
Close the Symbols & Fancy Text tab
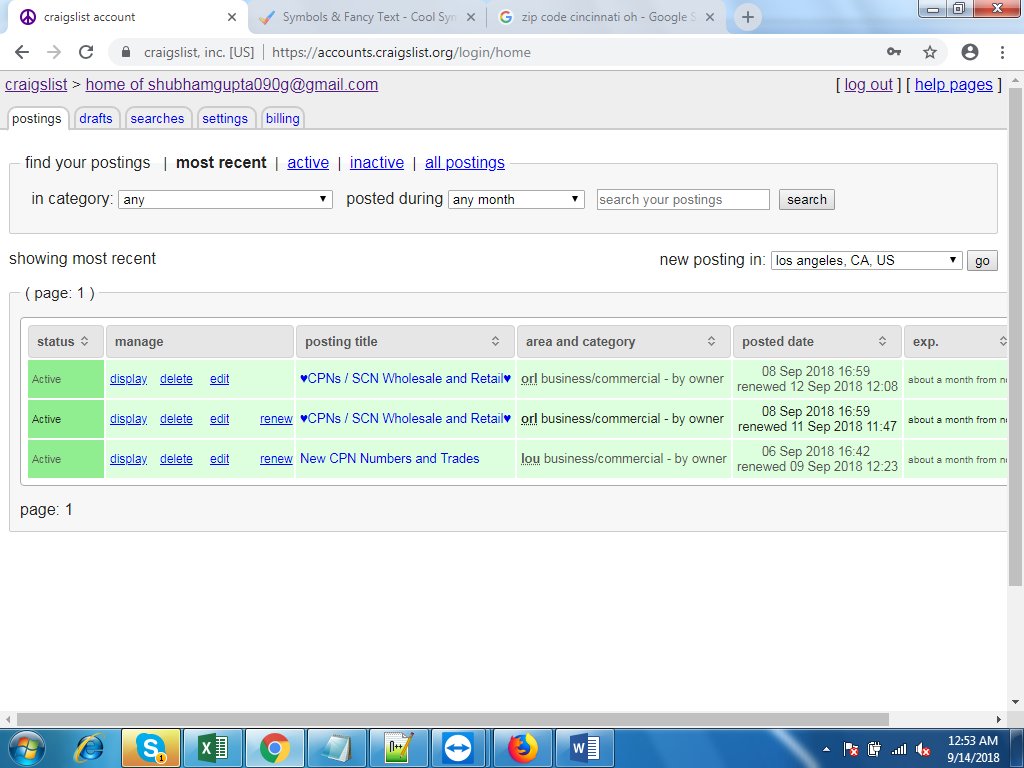[x=471, y=17]
